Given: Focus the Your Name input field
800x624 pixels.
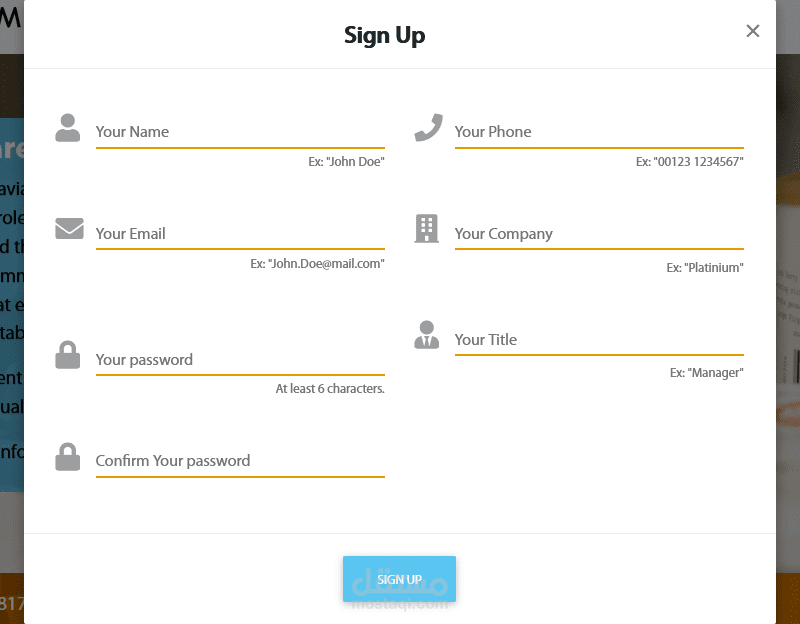Looking at the screenshot, I should pos(240,132).
